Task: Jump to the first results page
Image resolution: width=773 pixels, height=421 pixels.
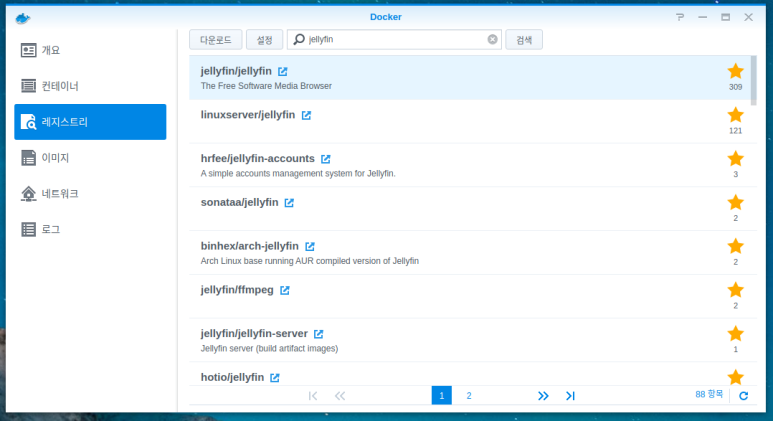Action: [x=313, y=396]
